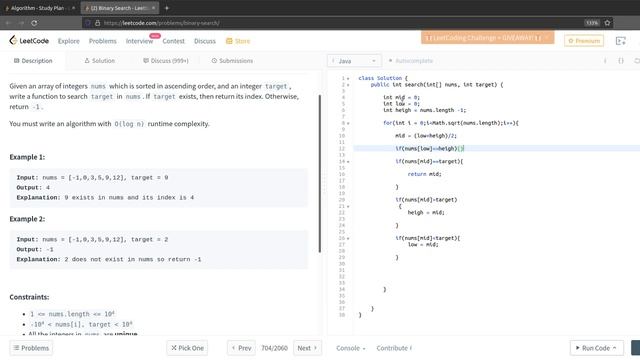Open the Solution tab
Image resolution: width=640 pixels, height=360 pixels.
(x=100, y=61)
